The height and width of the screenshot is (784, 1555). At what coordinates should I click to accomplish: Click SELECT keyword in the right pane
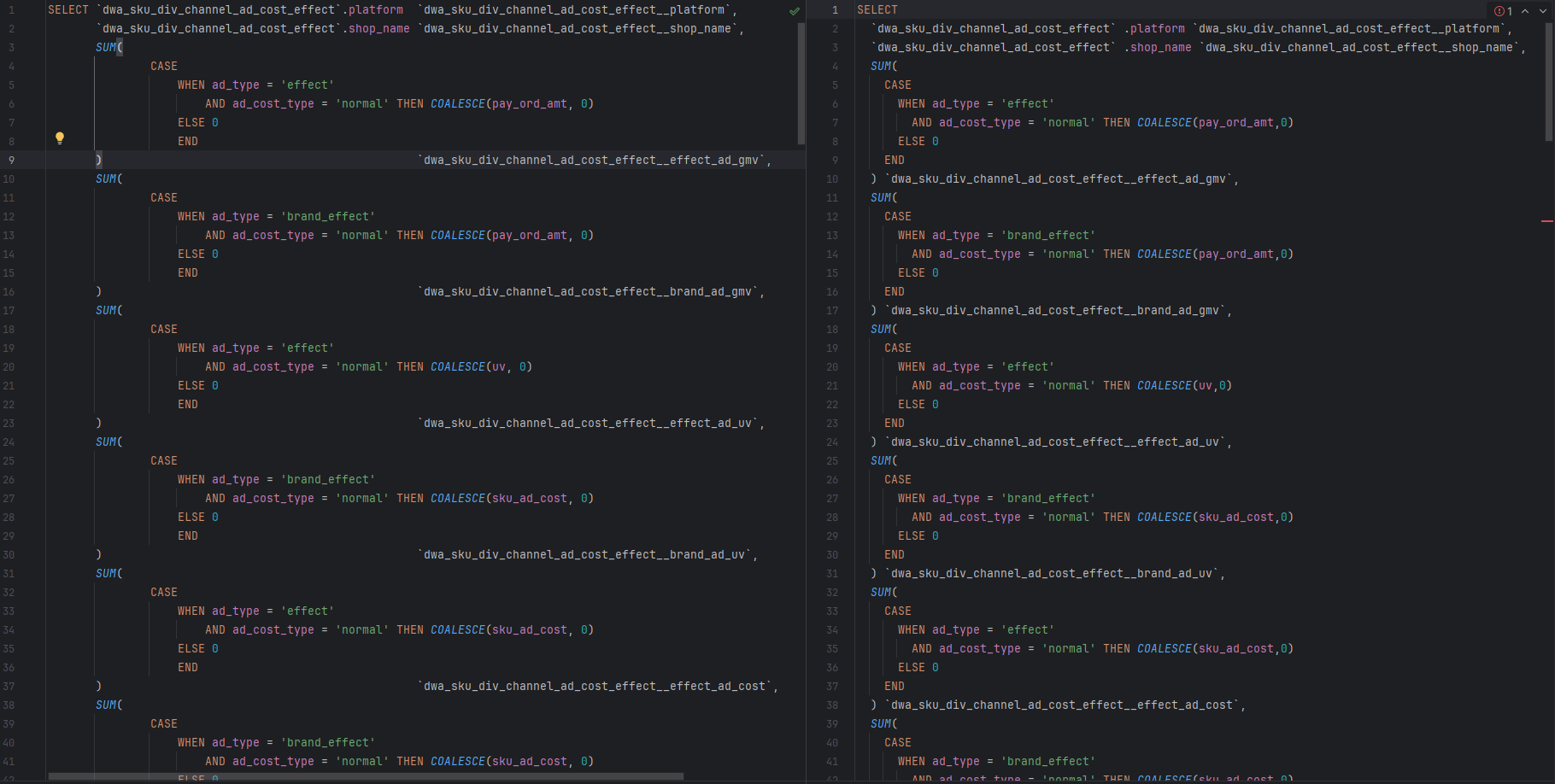(877, 9)
